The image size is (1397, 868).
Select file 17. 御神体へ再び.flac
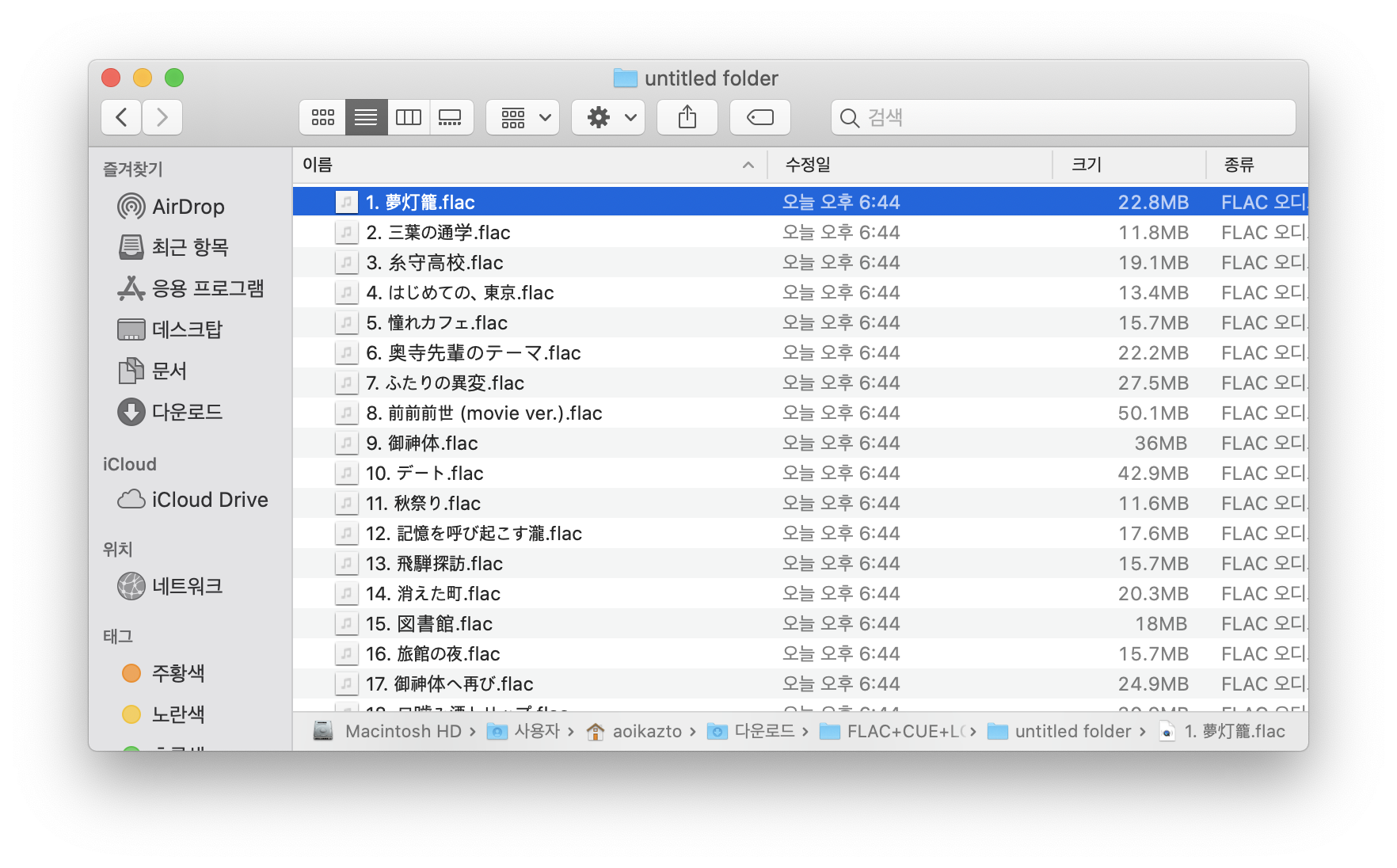pyautogui.click(x=801, y=683)
